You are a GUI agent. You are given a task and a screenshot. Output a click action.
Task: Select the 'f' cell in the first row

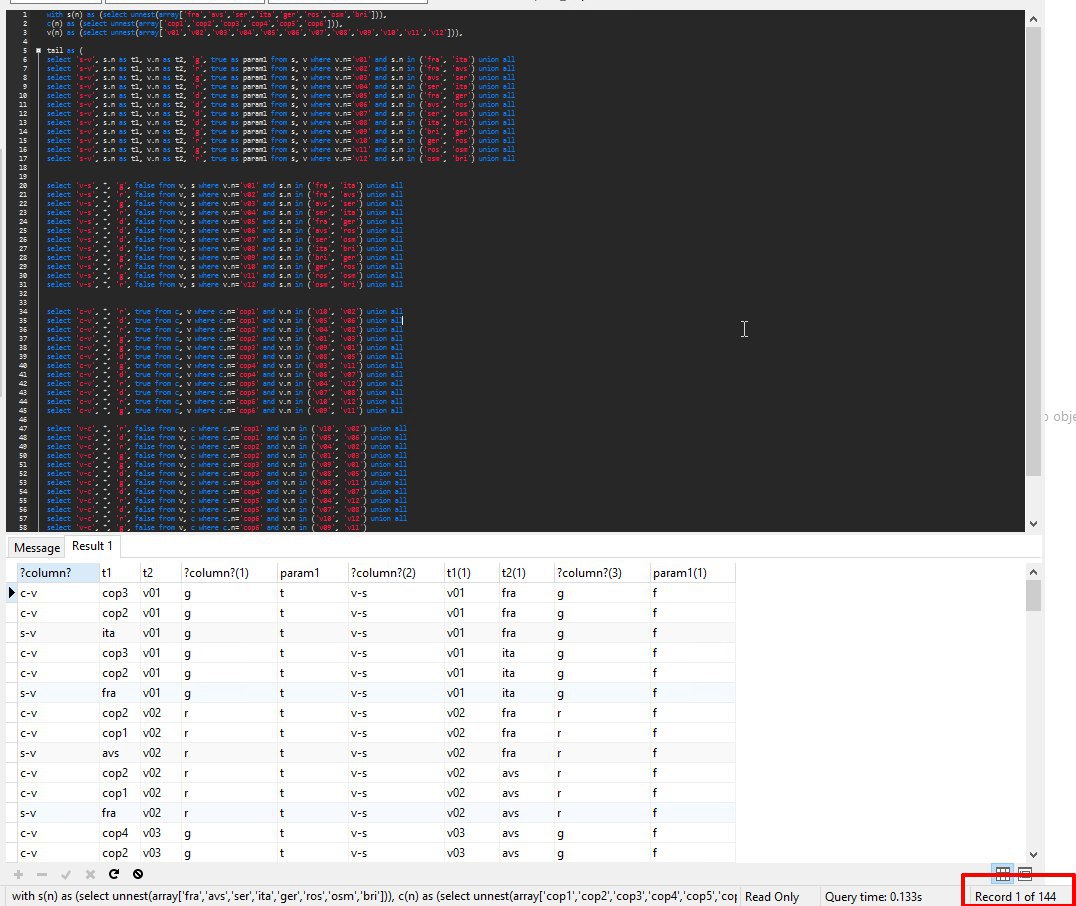point(692,593)
